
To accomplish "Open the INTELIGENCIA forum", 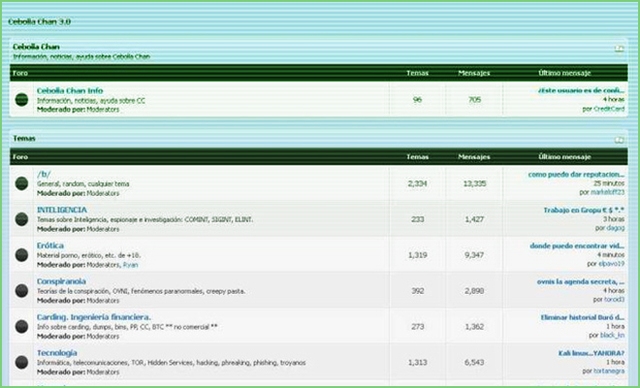I will pos(62,210).
